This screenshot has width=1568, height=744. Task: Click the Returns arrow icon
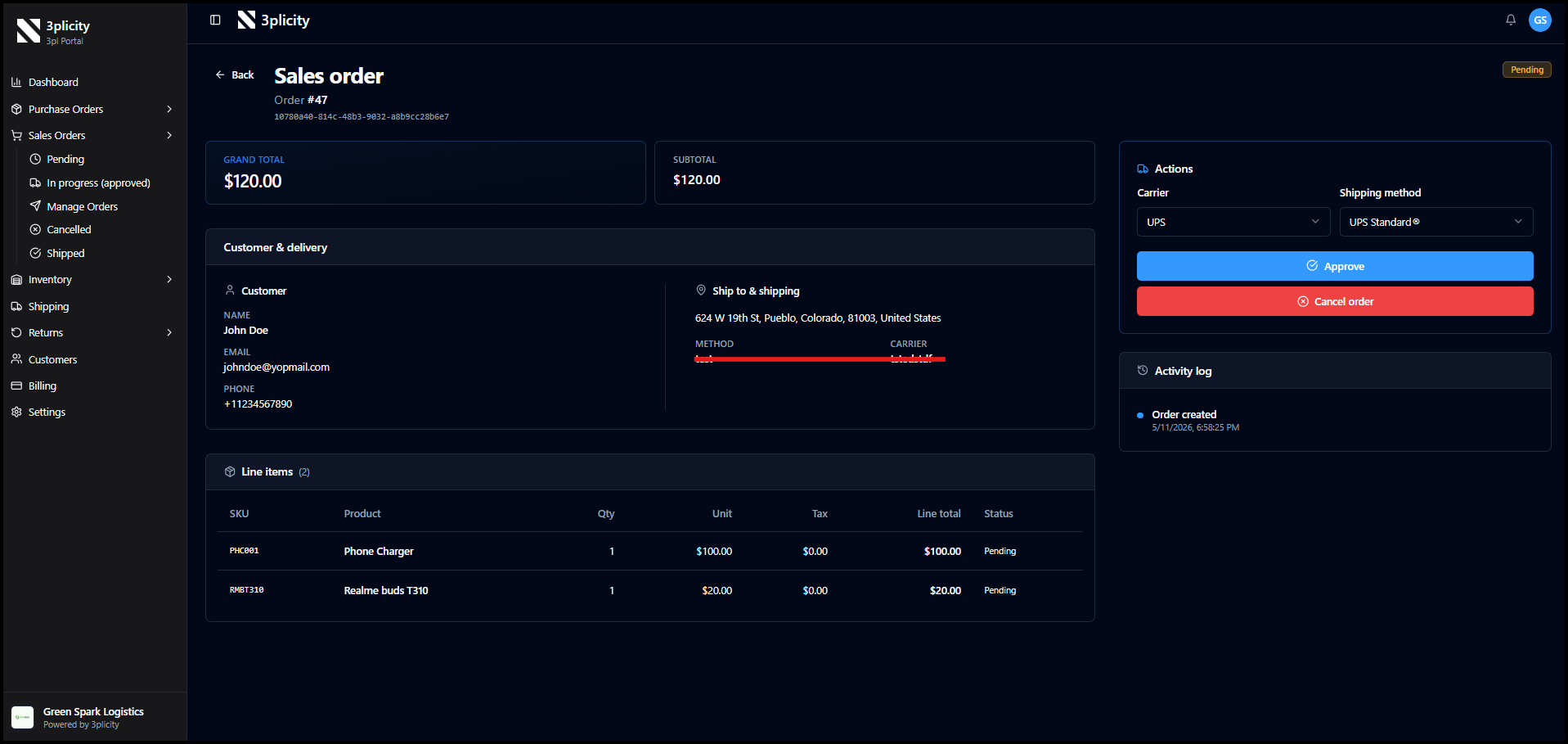click(16, 333)
